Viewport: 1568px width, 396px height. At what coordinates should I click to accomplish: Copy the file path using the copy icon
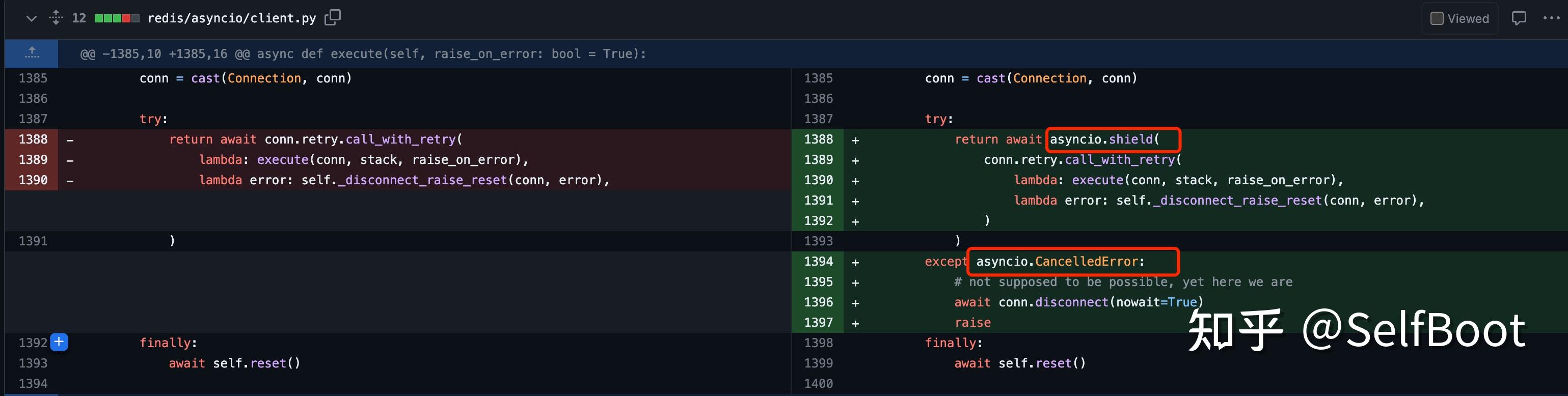[x=332, y=18]
